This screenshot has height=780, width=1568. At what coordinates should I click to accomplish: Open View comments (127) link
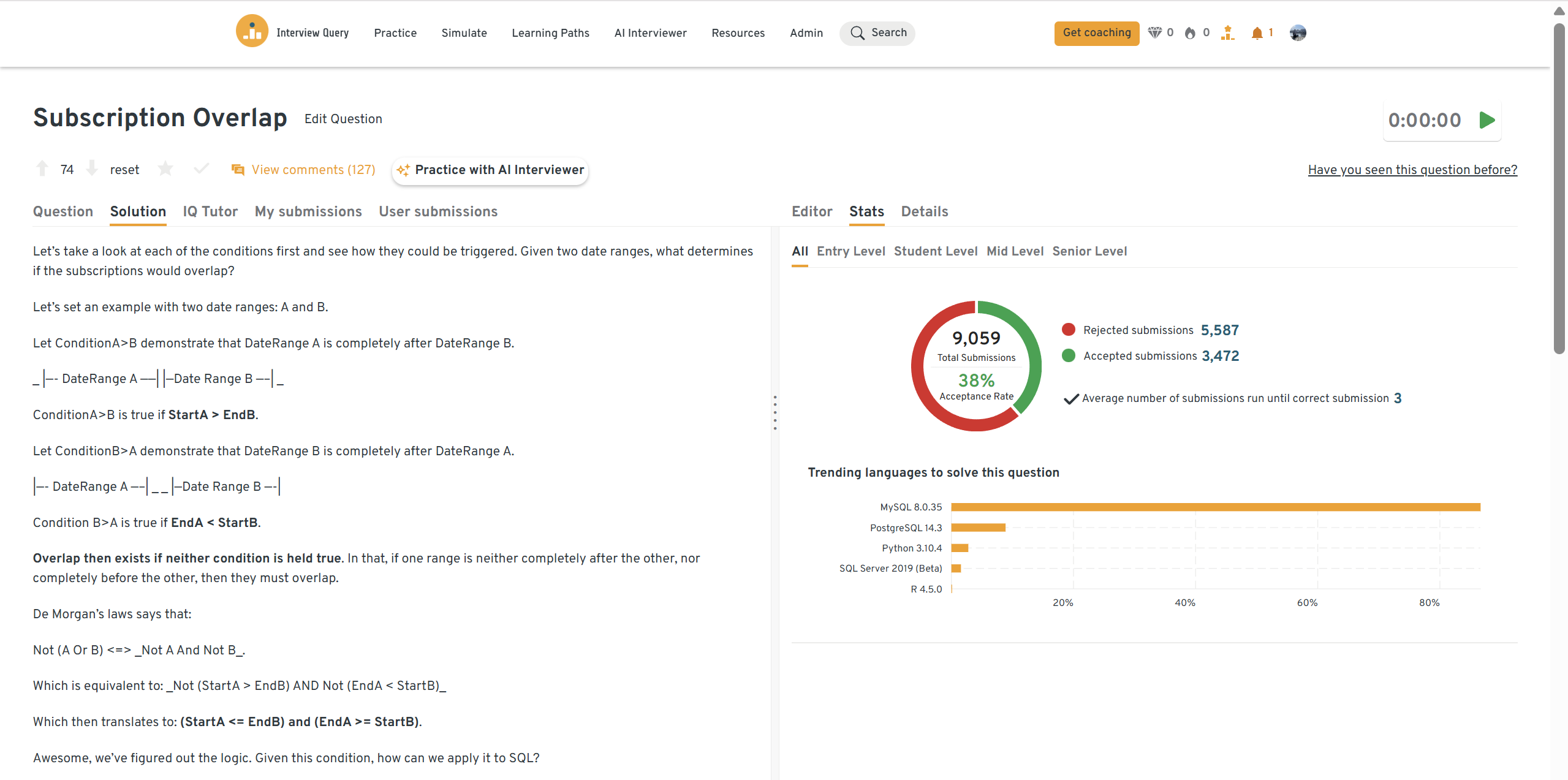point(313,170)
